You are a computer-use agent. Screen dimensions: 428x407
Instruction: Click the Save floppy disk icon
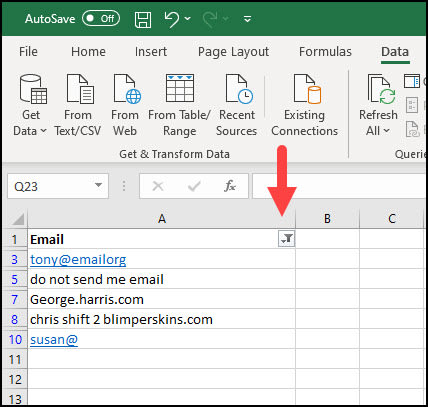143,19
